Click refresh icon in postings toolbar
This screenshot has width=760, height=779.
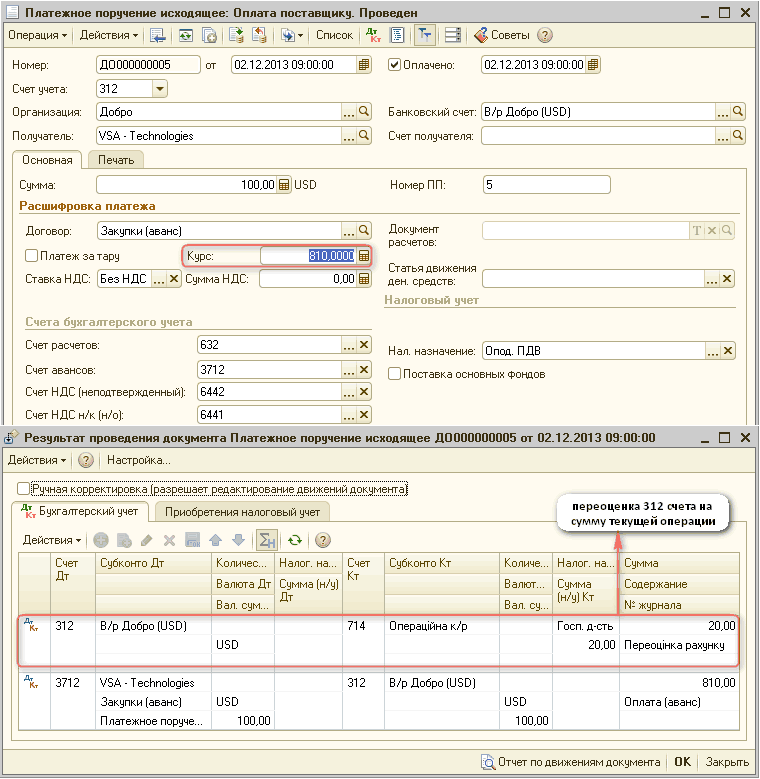[x=295, y=540]
